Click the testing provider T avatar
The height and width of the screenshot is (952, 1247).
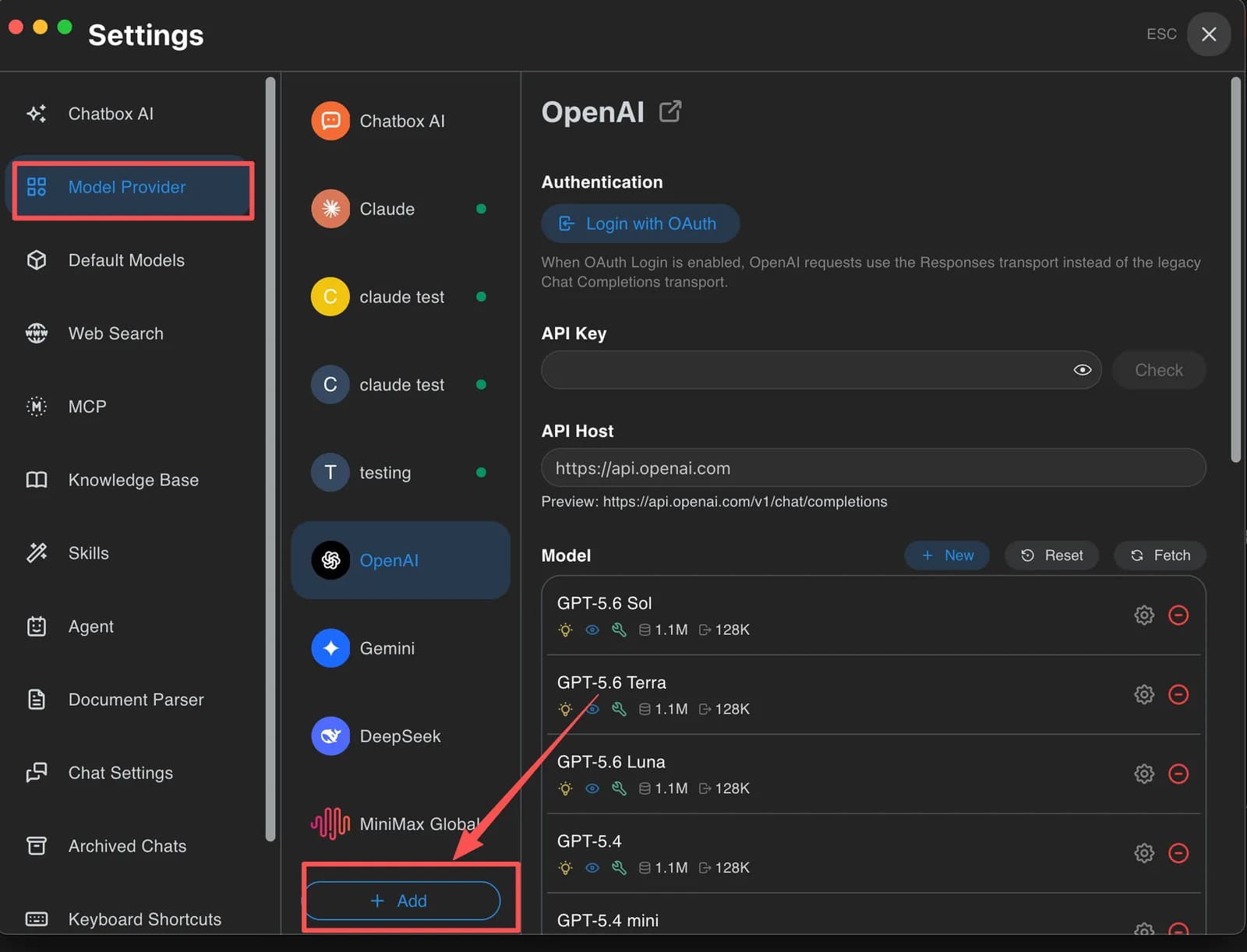[x=330, y=472]
